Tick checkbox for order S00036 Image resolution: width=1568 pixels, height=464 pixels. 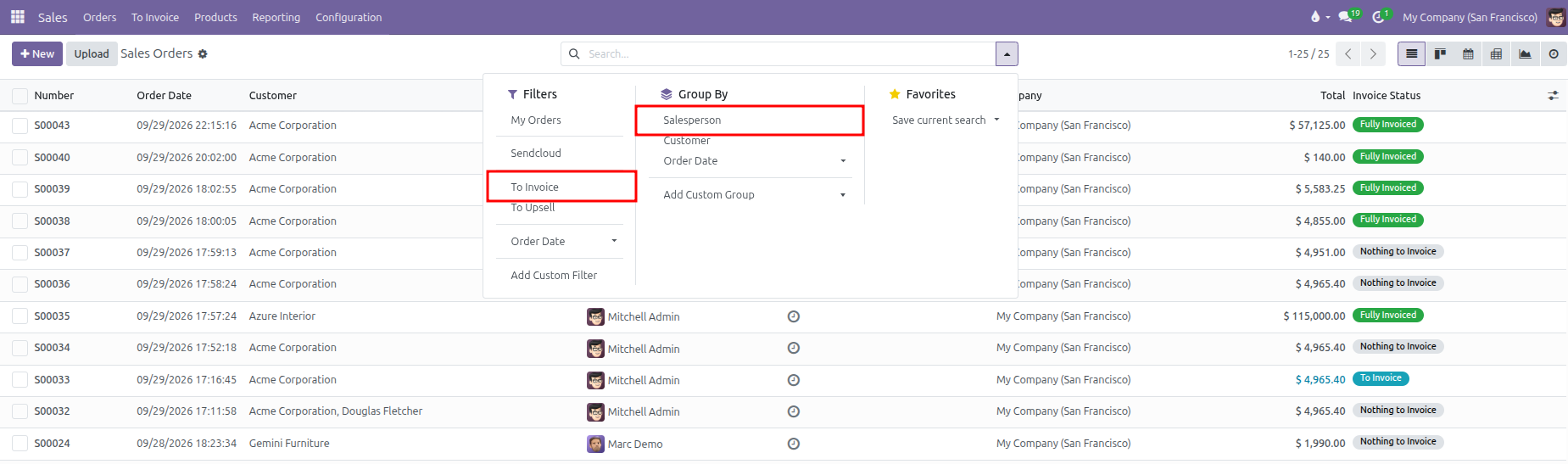[20, 284]
